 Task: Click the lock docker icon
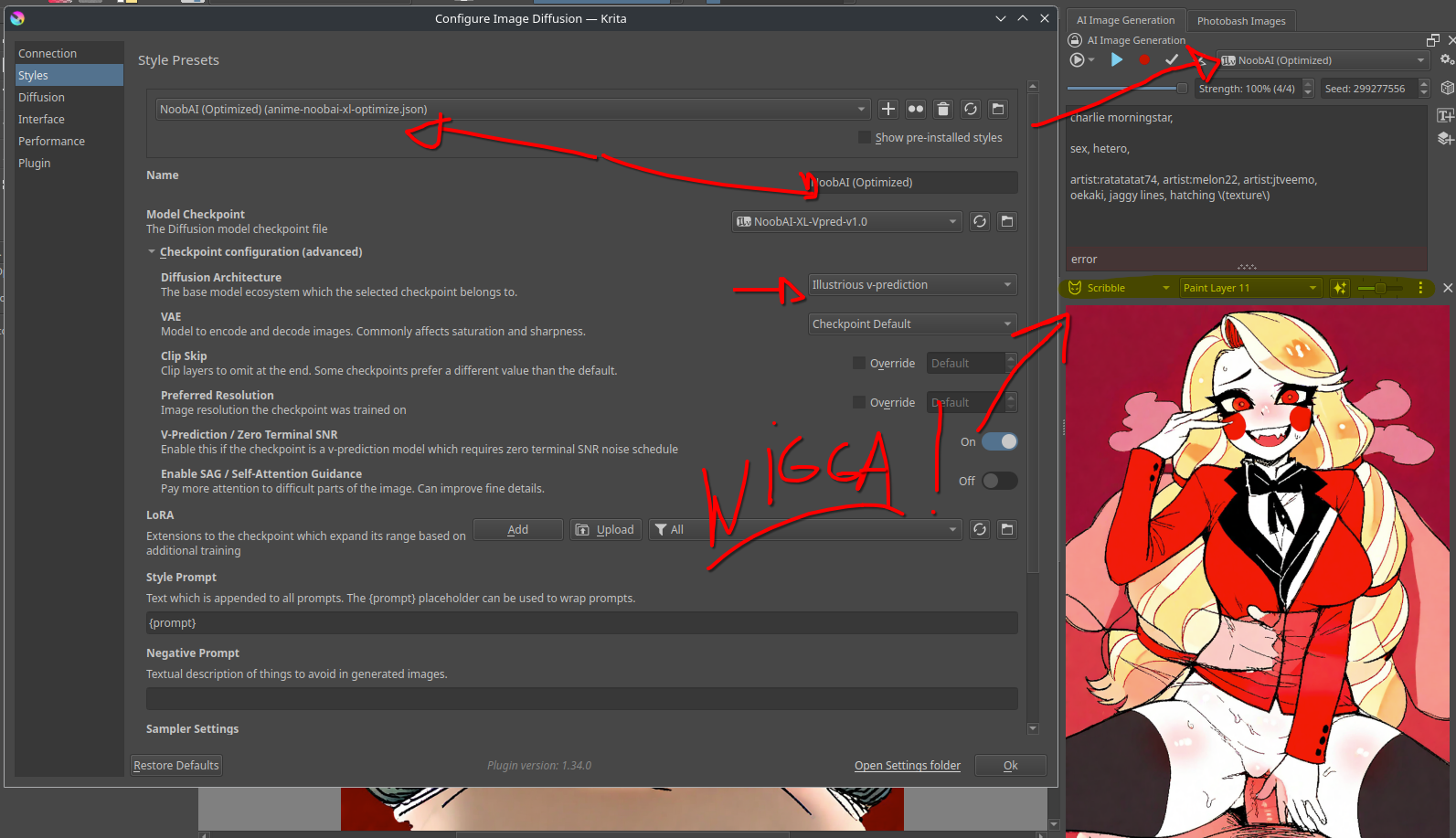[x=1075, y=40]
